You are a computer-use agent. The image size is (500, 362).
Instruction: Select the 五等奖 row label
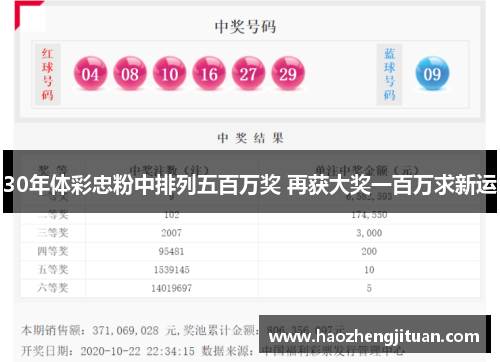pyautogui.click(x=53, y=269)
